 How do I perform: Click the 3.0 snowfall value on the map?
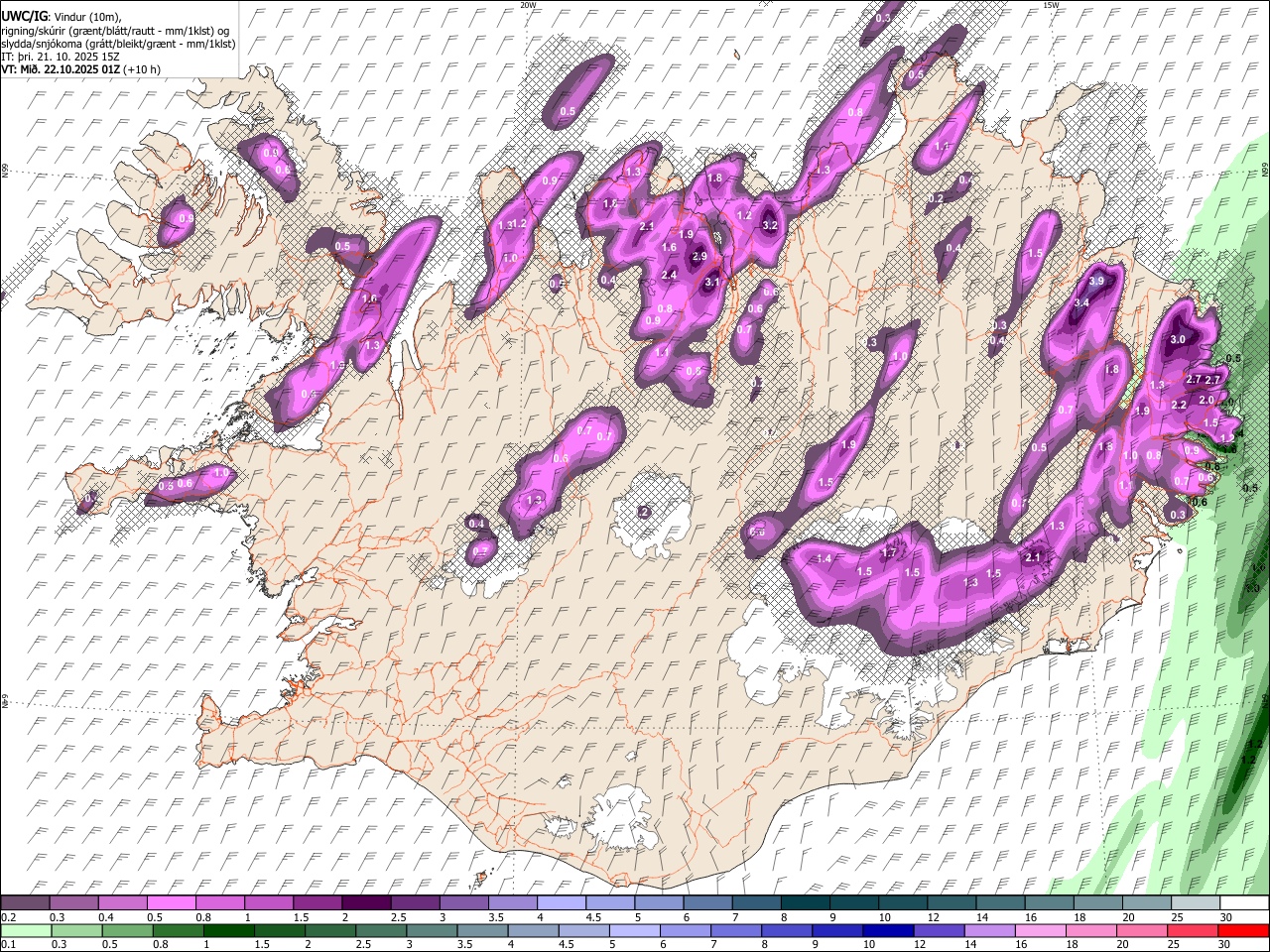[1178, 339]
